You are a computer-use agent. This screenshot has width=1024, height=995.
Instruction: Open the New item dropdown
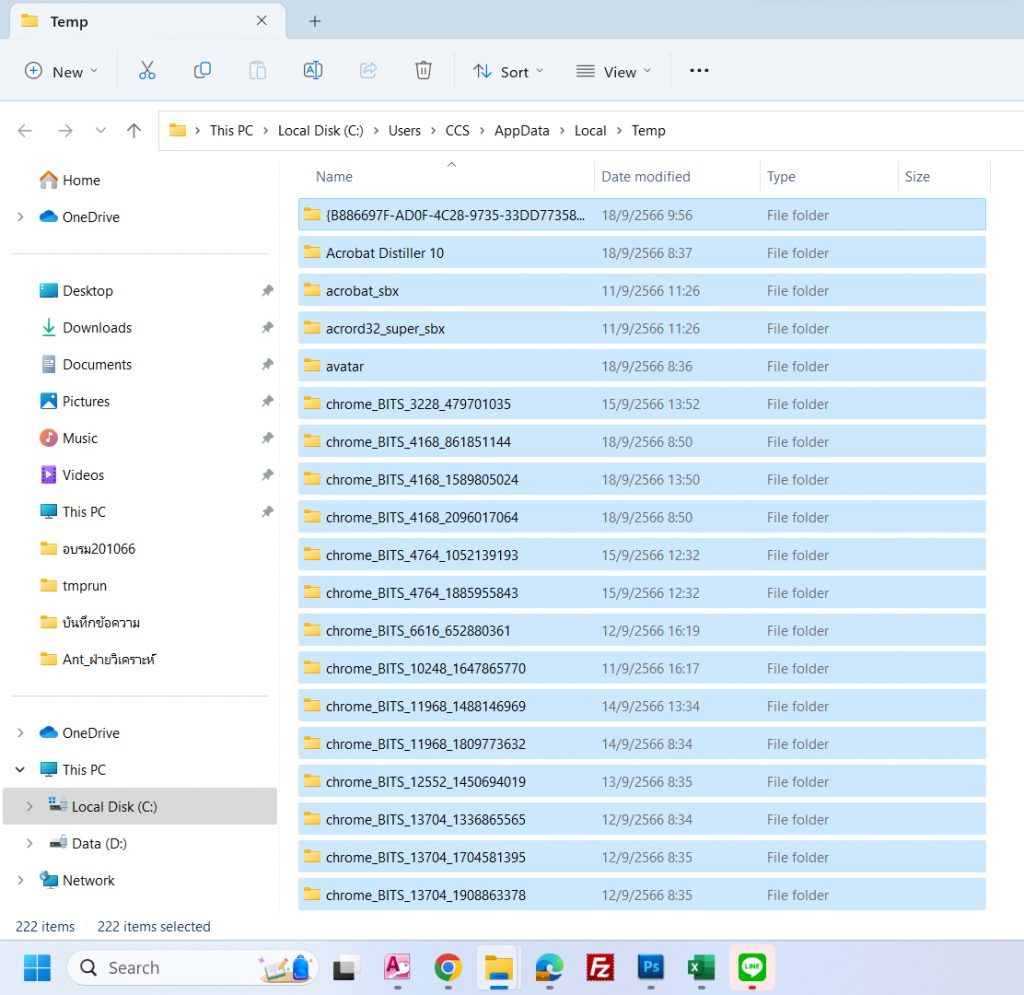pyautogui.click(x=60, y=71)
